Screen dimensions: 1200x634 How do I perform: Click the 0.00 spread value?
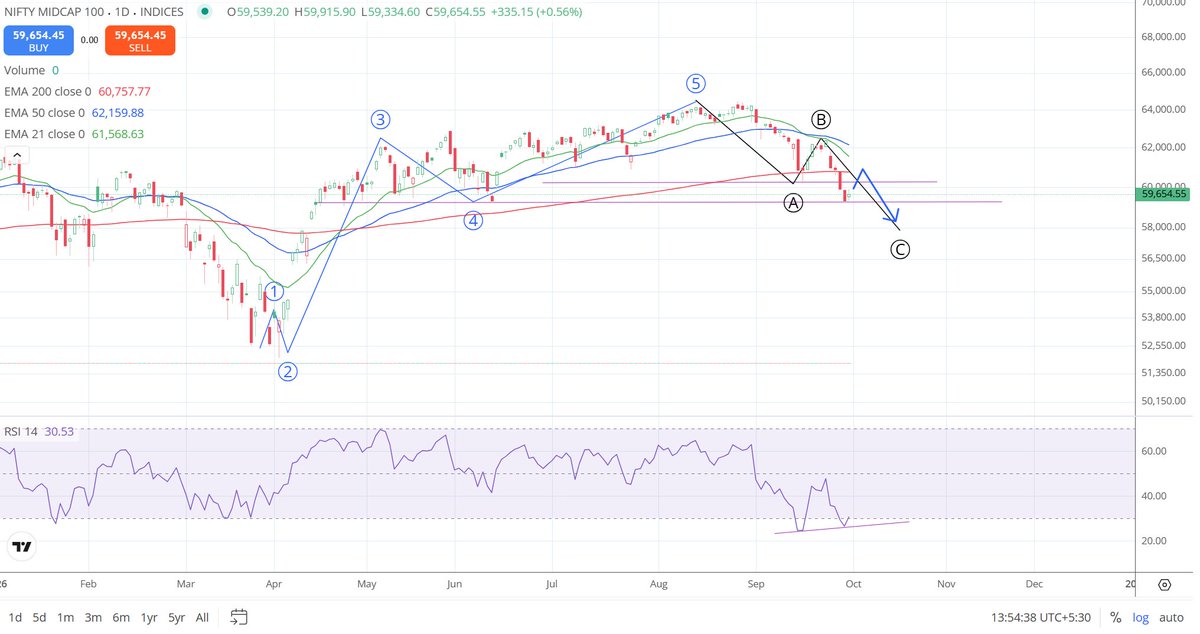[x=89, y=40]
